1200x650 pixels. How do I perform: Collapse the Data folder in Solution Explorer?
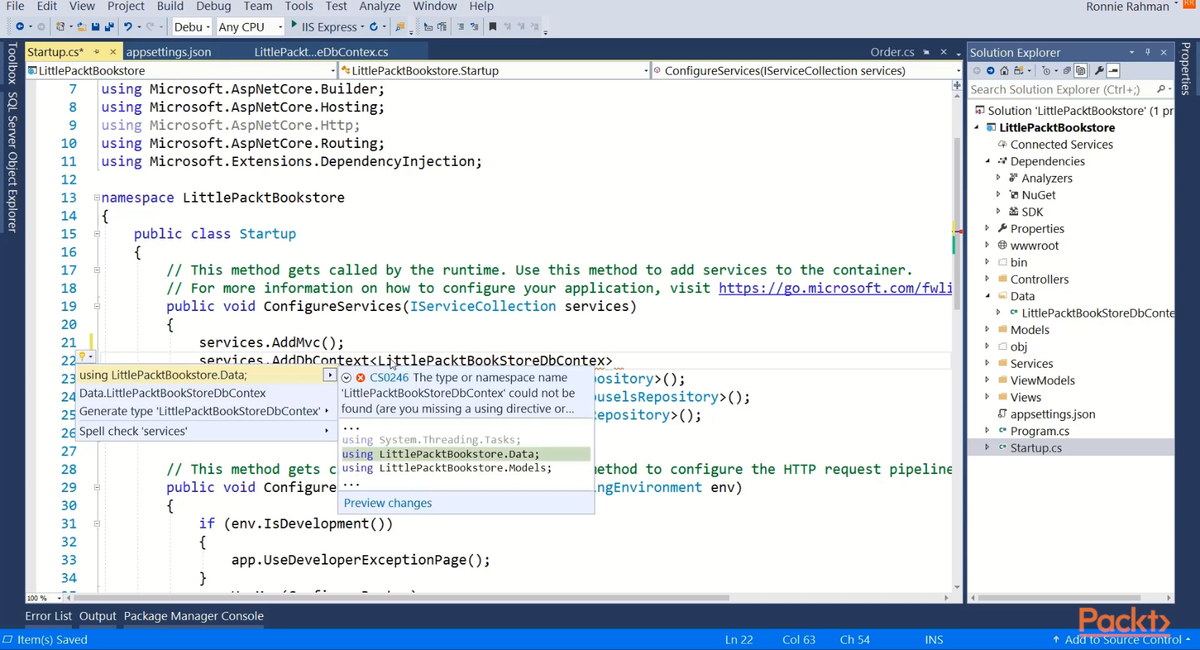988,296
